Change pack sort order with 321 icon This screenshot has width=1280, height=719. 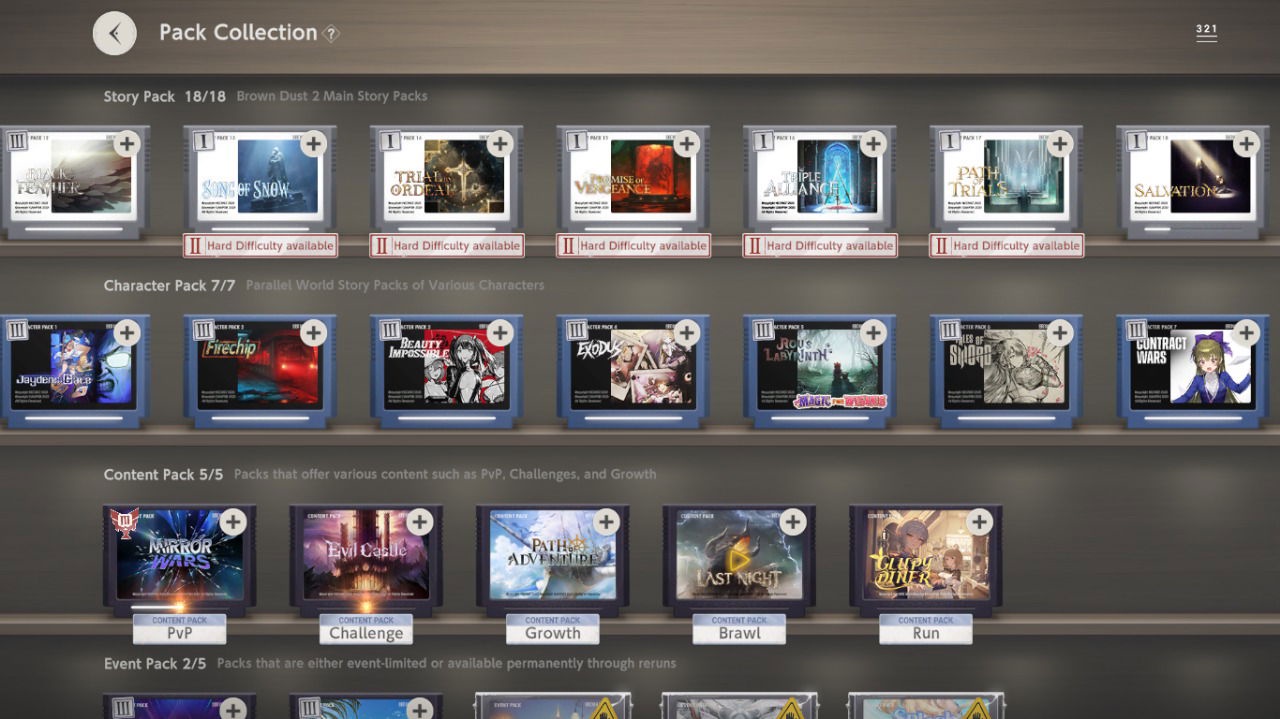click(1206, 33)
